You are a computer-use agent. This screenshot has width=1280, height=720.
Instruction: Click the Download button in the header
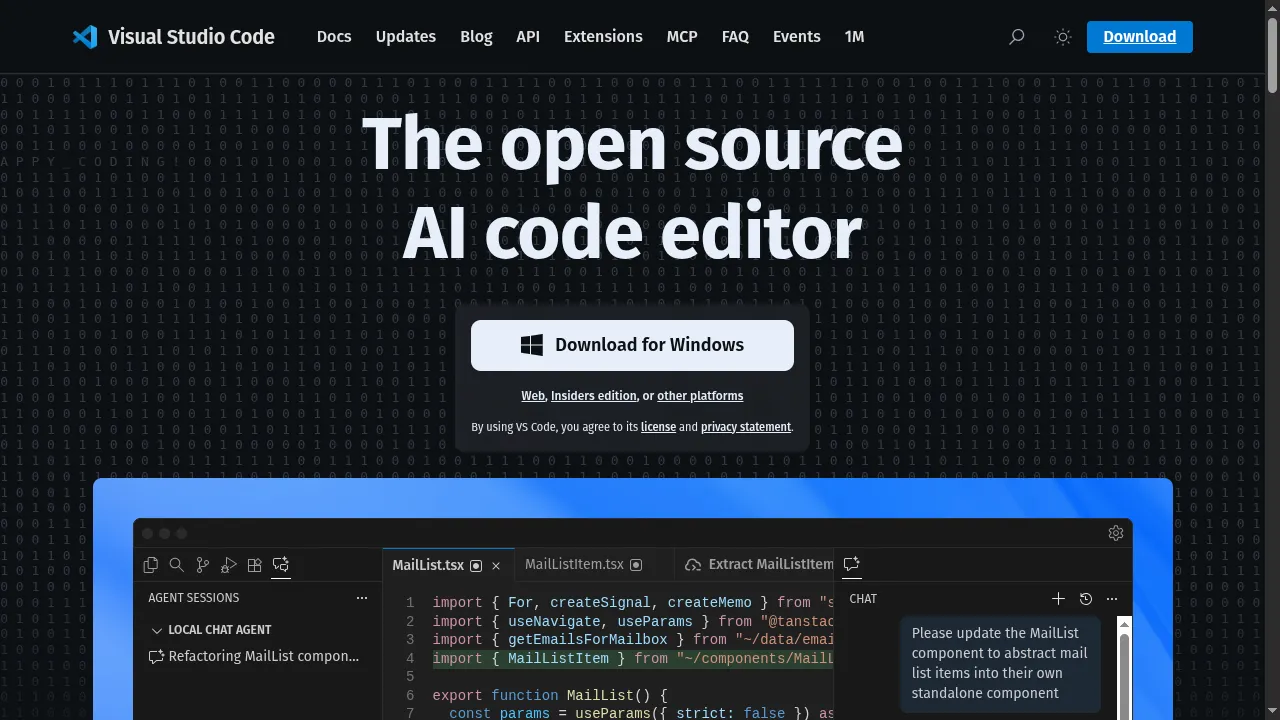1139,36
